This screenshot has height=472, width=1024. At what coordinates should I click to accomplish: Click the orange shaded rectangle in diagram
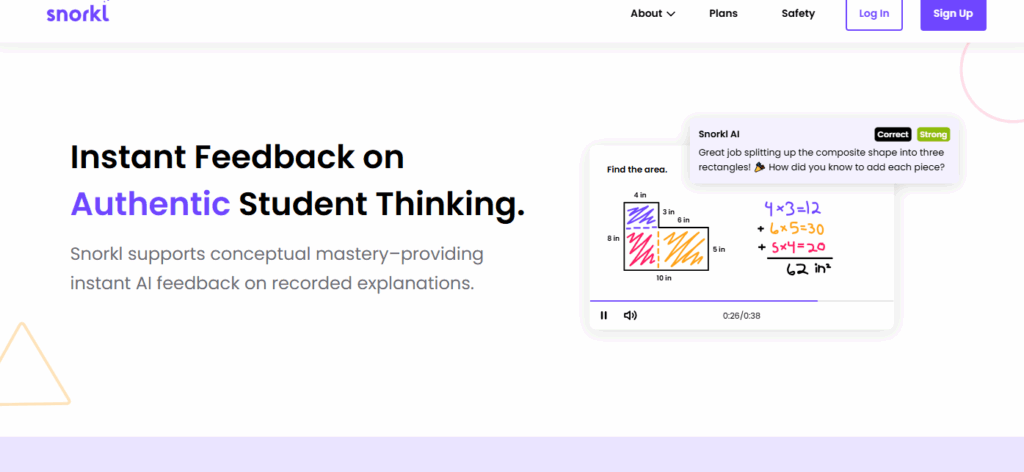(x=684, y=248)
